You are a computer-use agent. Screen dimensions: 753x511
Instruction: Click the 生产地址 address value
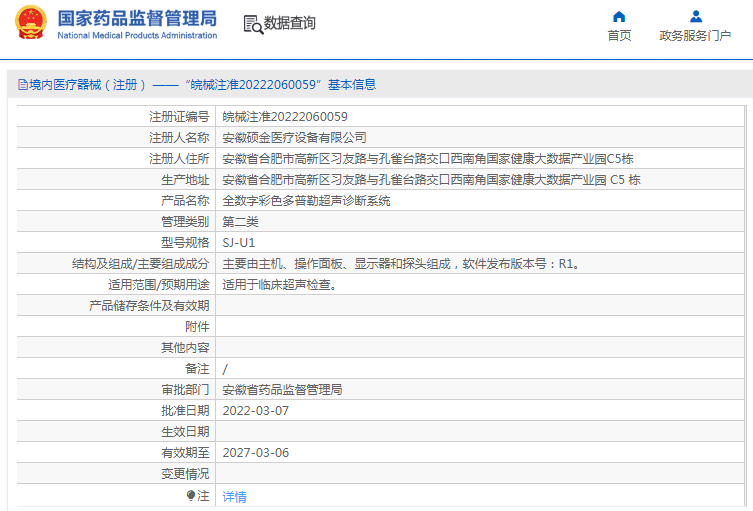coord(431,180)
